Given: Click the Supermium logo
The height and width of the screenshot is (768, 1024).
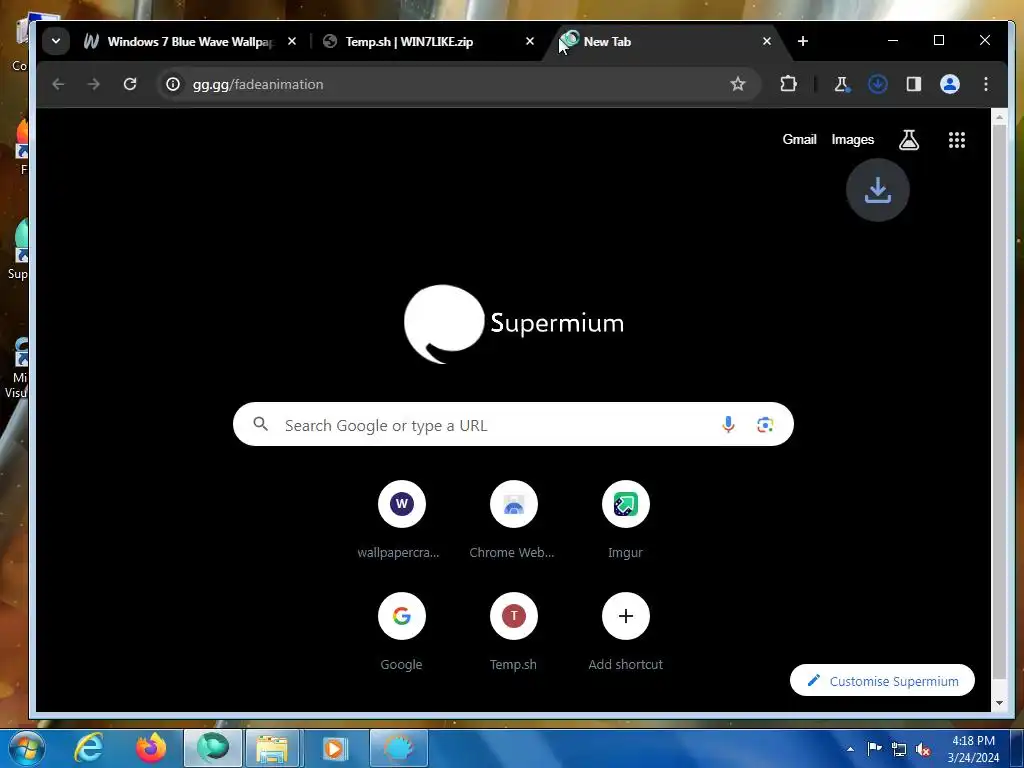Looking at the screenshot, I should click(x=513, y=324).
